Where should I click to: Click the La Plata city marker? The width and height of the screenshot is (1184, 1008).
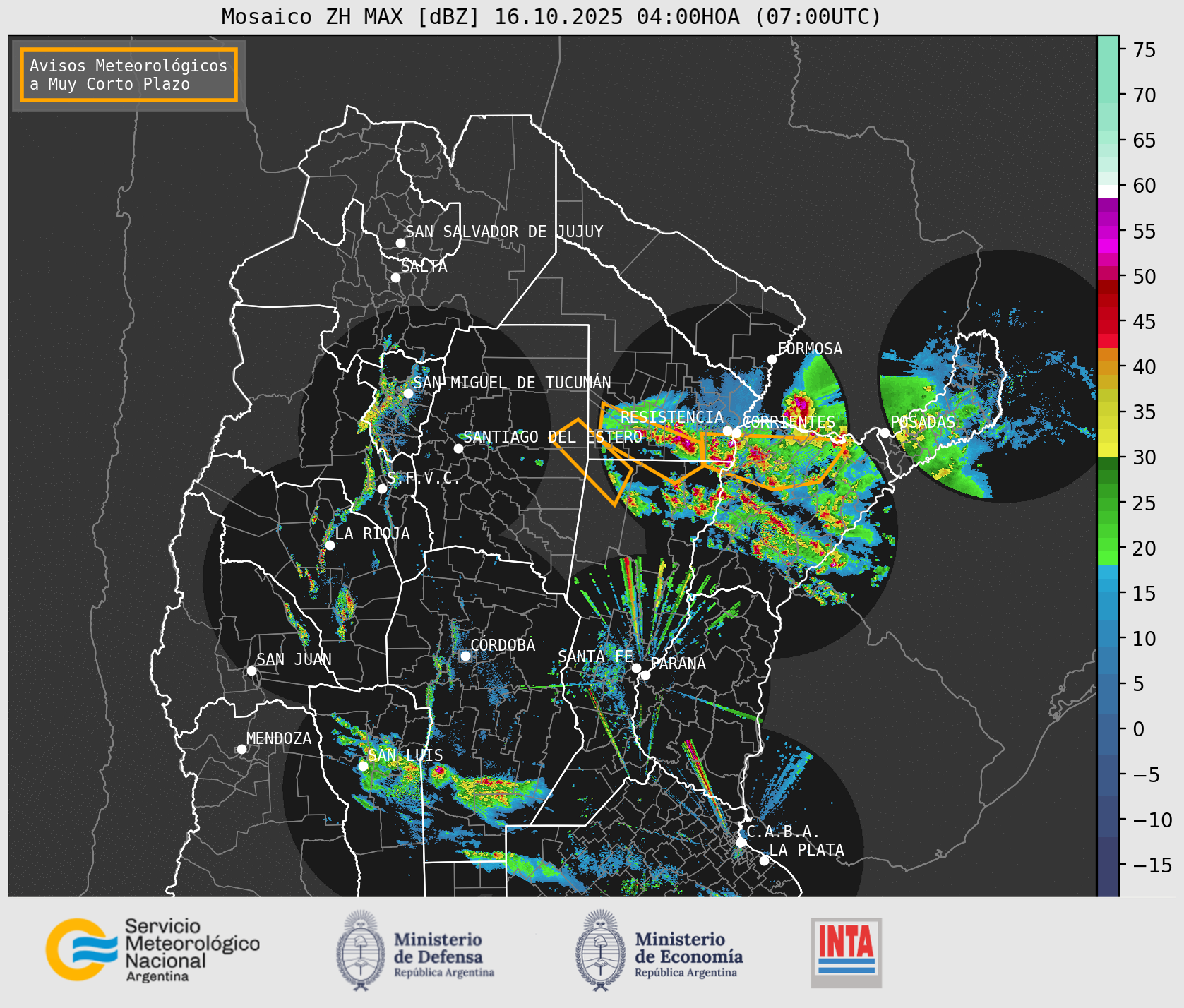(x=764, y=860)
